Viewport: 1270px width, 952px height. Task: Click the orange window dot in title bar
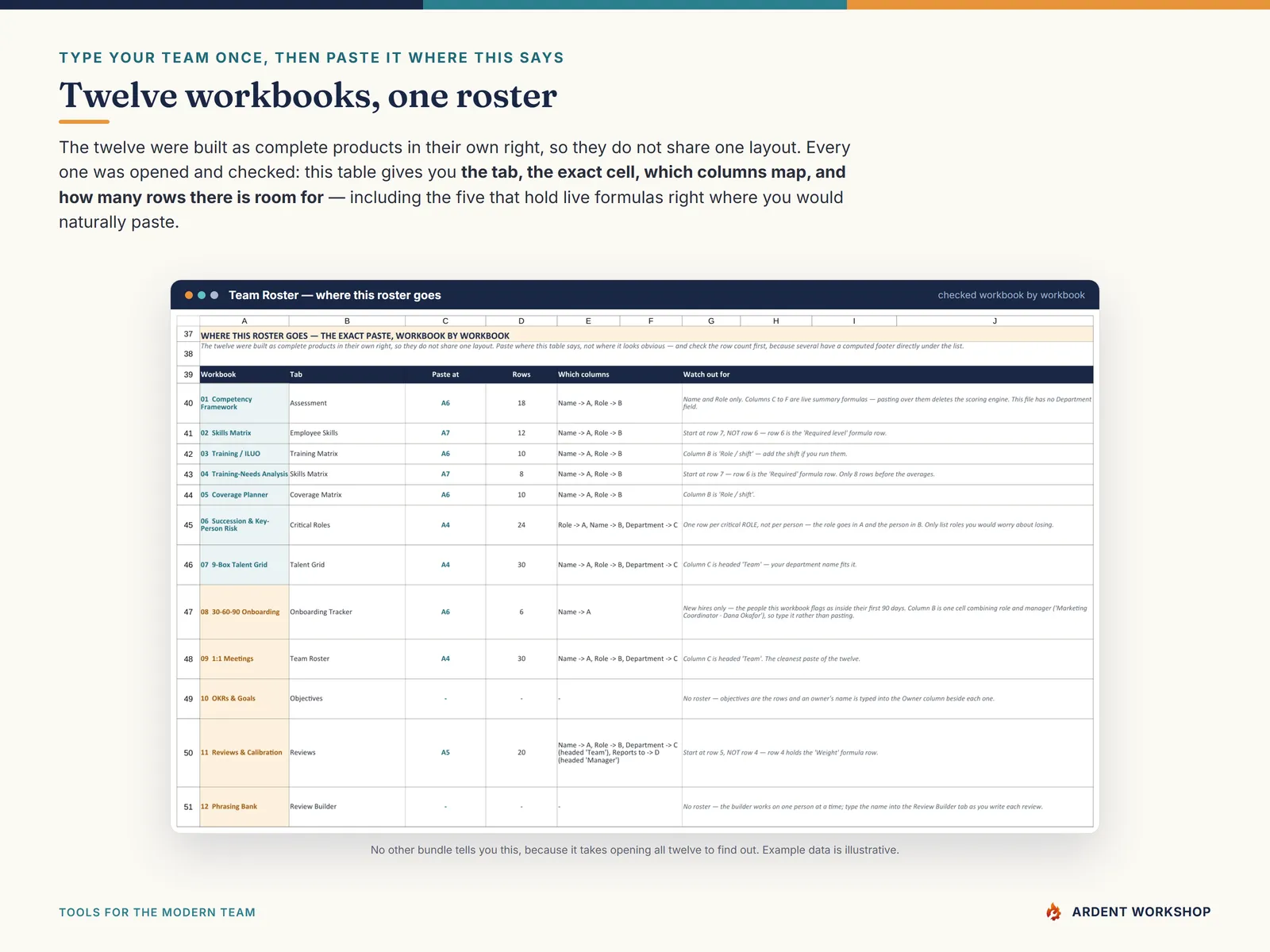tap(189, 295)
